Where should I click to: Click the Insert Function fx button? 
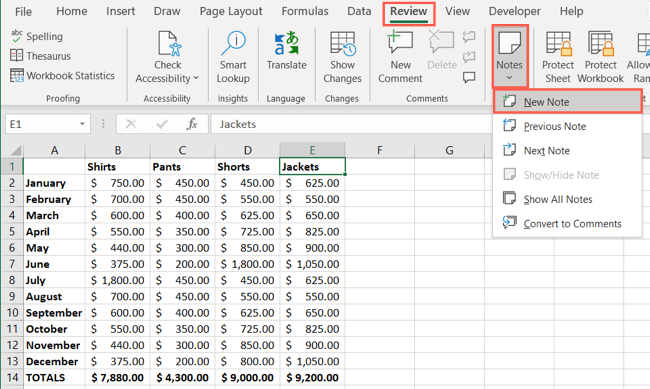point(192,124)
